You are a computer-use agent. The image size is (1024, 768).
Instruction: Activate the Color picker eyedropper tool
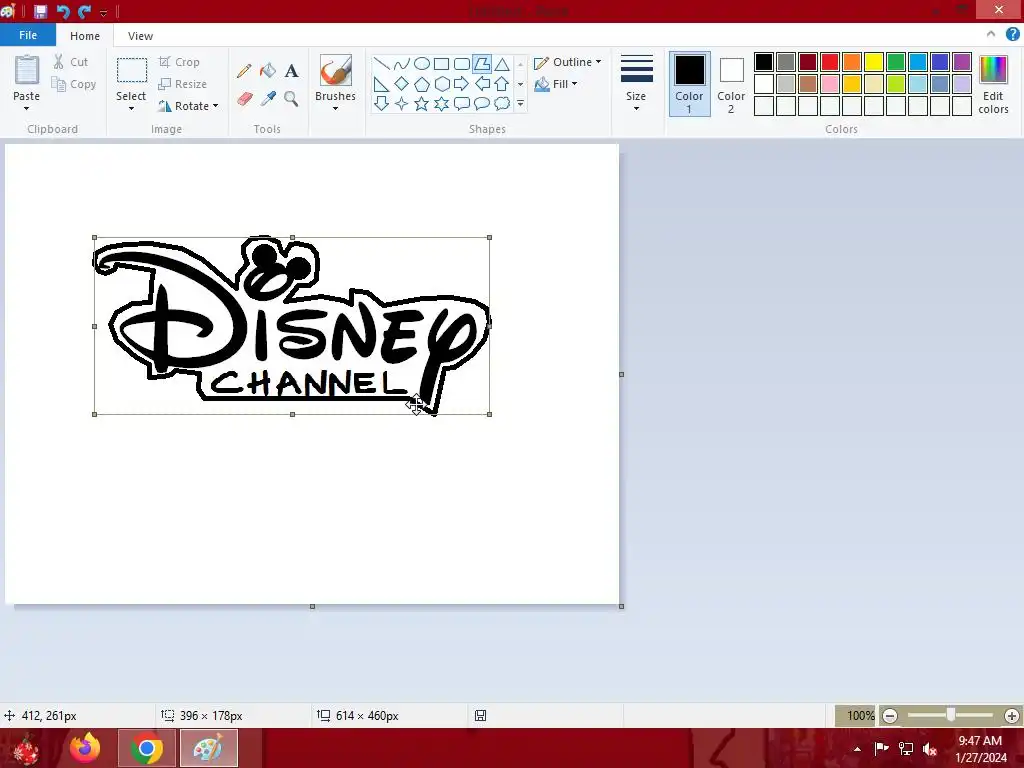point(268,99)
